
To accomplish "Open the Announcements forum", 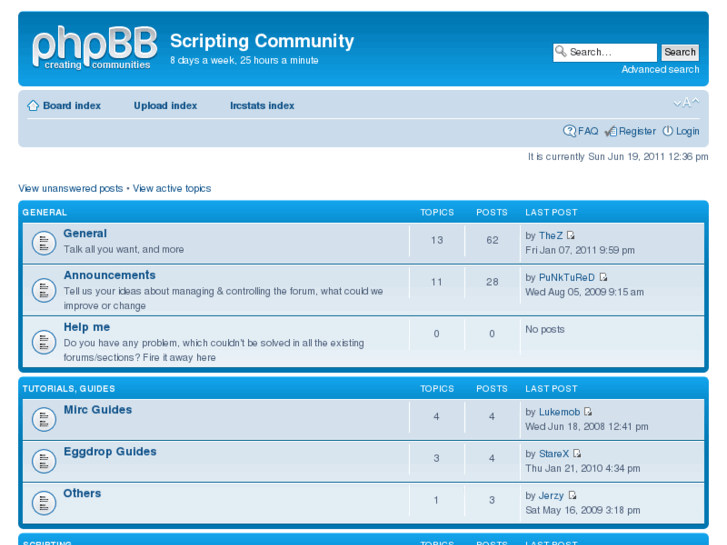I will point(109,275).
